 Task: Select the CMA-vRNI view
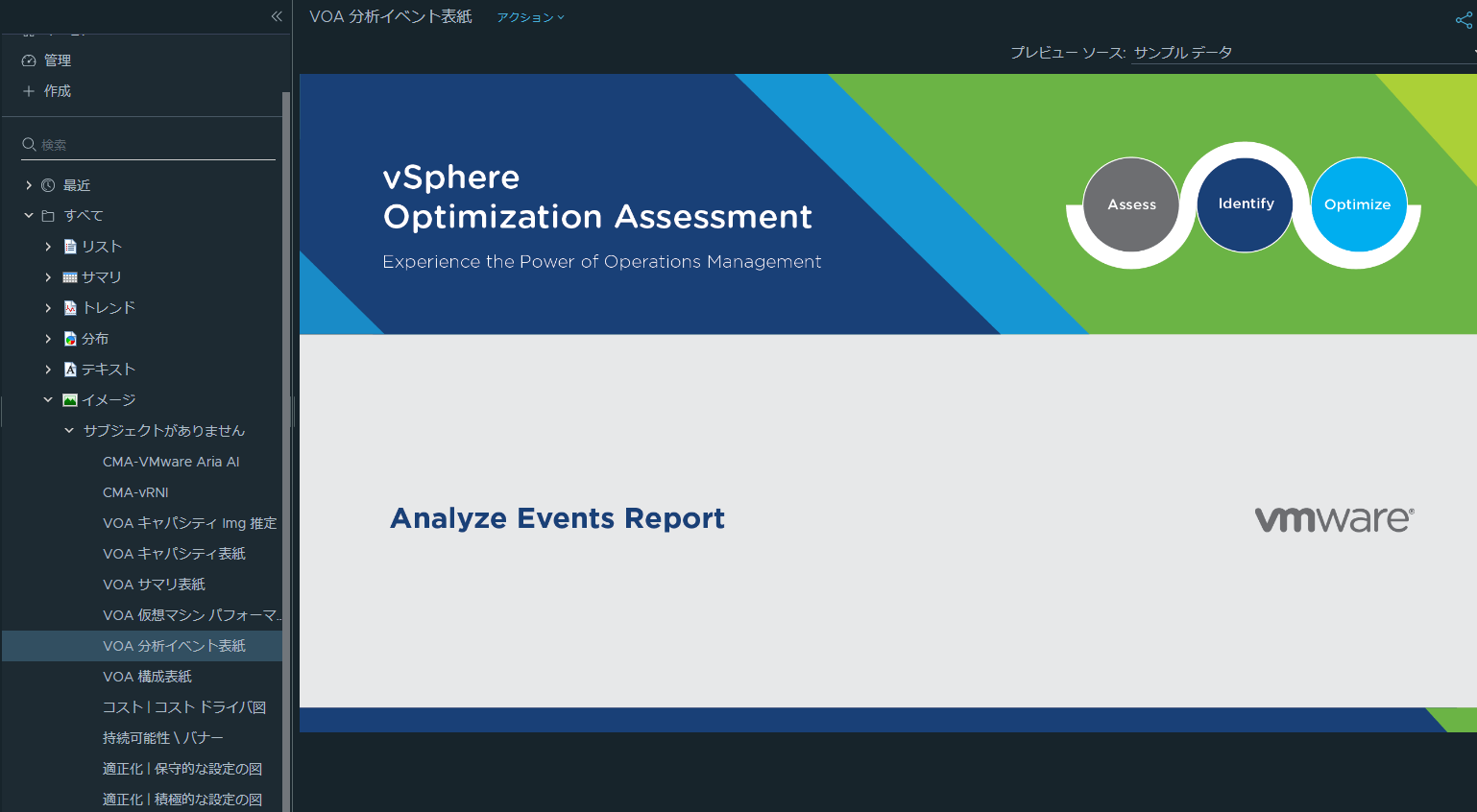pyautogui.click(x=135, y=492)
